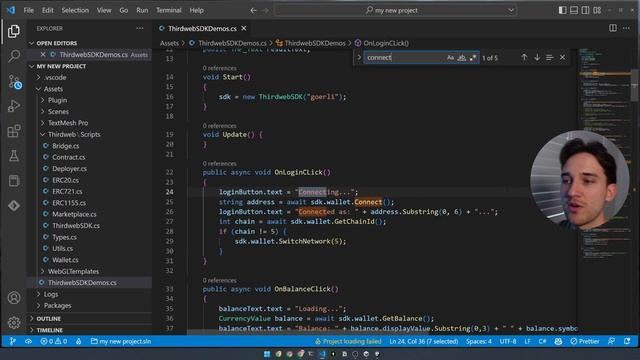
Task: Click the command center search box
Action: tap(396, 10)
